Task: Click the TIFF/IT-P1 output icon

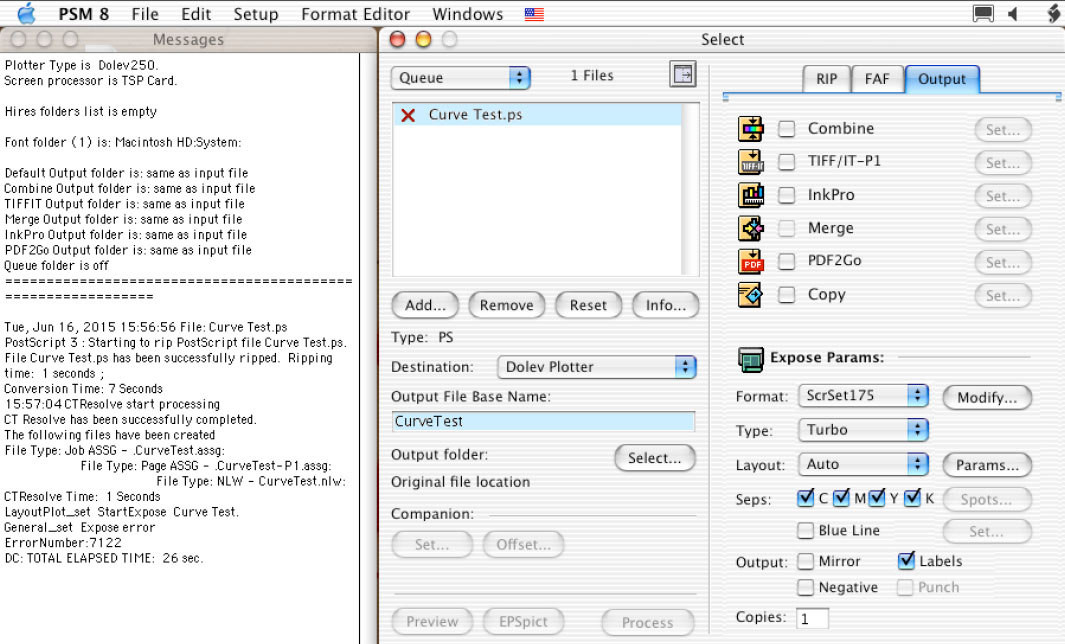Action: [751, 162]
